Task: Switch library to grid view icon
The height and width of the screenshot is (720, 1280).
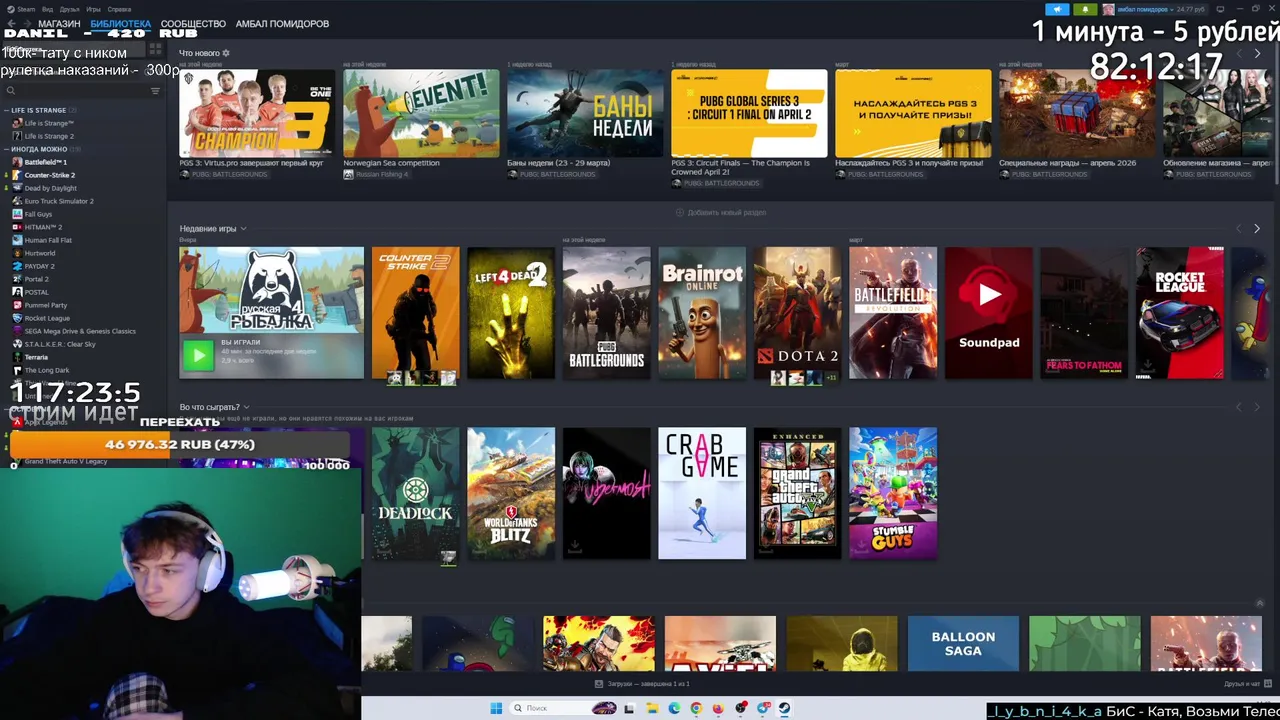Action: 155,47
